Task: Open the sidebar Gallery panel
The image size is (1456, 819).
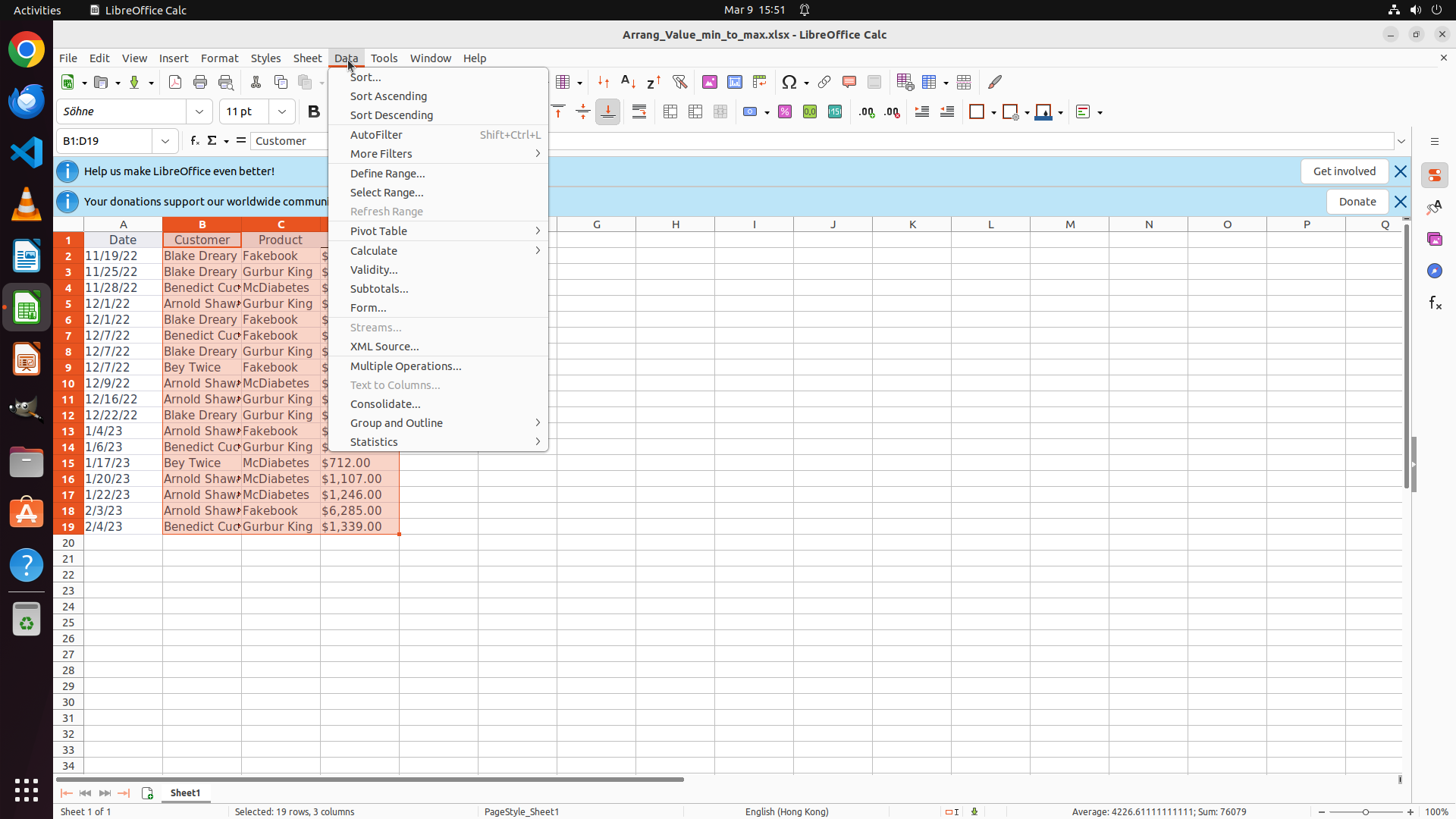Action: 1434,239
